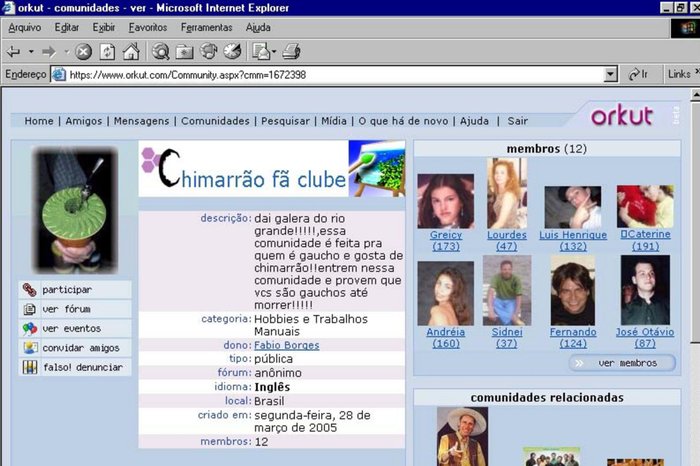Screen dimensions: 700x466
Task: Open the Ajuda menu in menu bar
Action: coord(258,27)
